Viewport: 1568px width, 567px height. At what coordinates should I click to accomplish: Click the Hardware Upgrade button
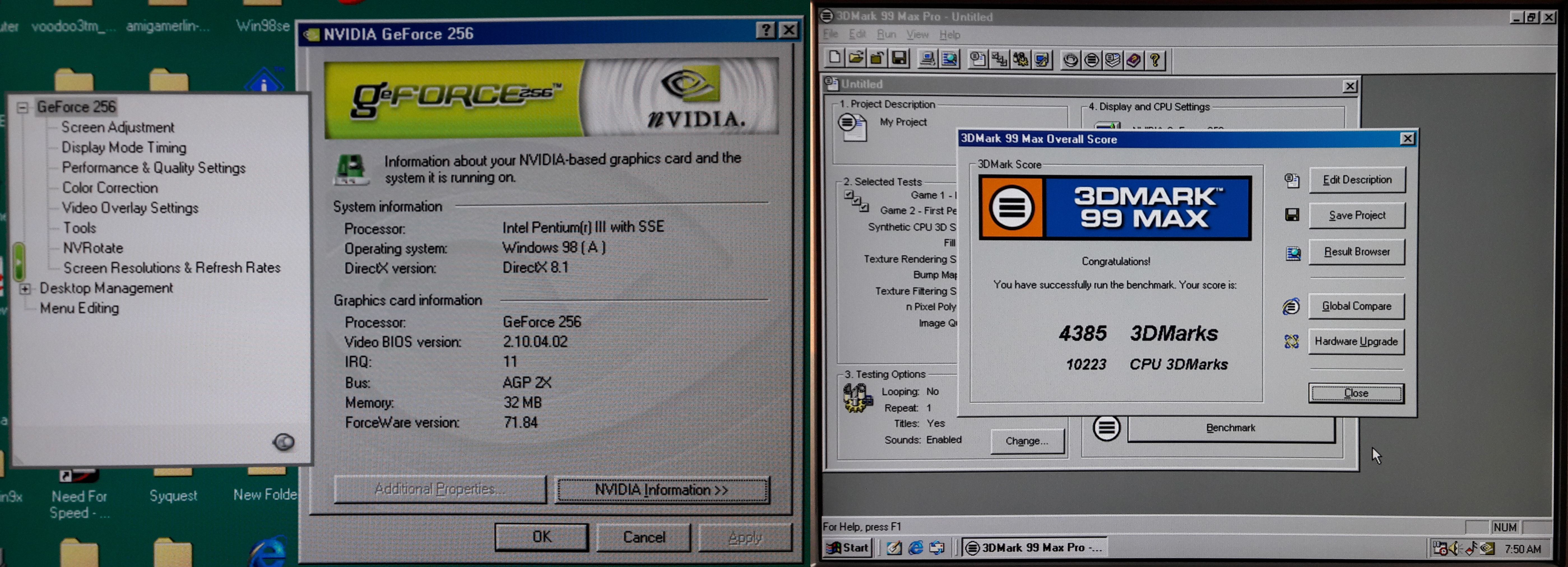(1356, 341)
